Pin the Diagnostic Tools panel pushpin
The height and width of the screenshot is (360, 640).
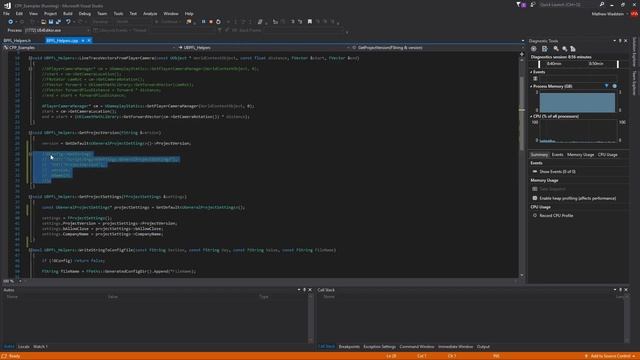point(620,41)
